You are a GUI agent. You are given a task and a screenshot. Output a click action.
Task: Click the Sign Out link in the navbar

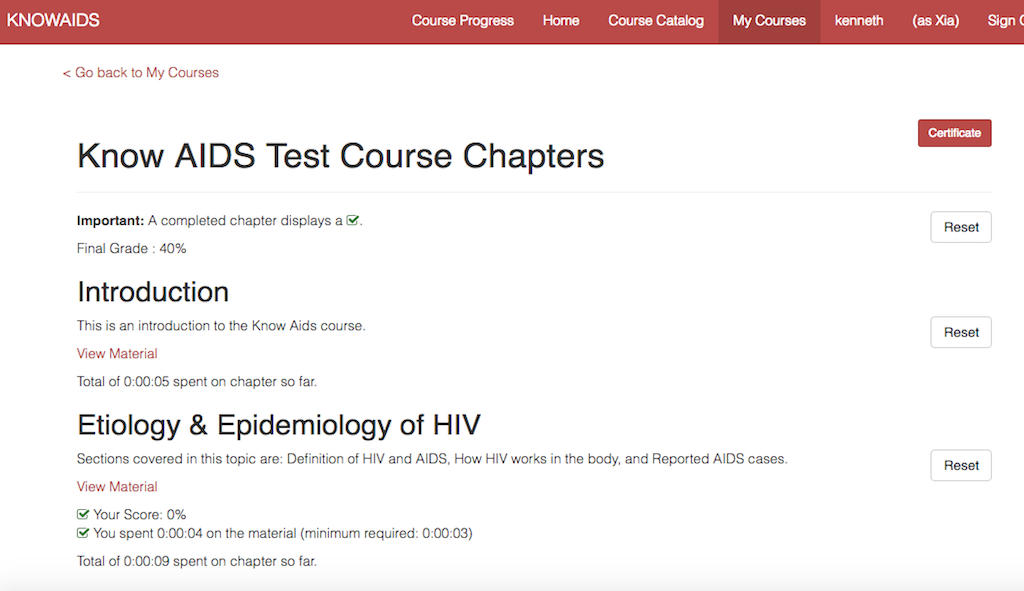click(x=1006, y=21)
